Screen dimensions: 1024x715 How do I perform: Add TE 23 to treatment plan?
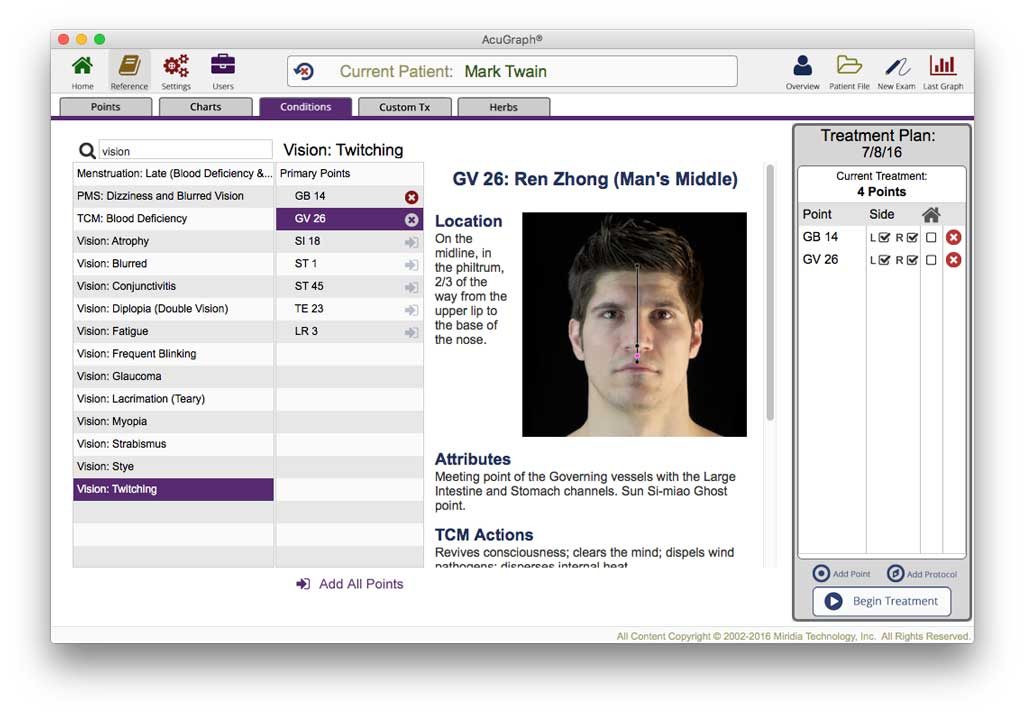coord(411,310)
